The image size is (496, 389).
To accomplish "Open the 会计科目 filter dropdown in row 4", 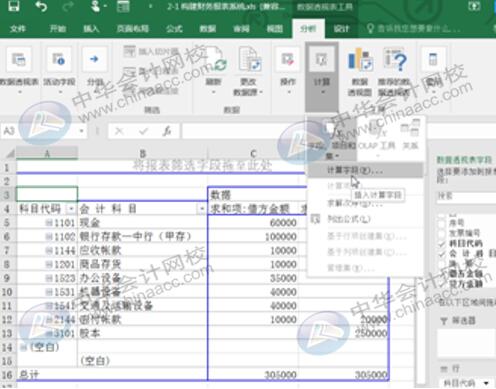I will (202, 209).
